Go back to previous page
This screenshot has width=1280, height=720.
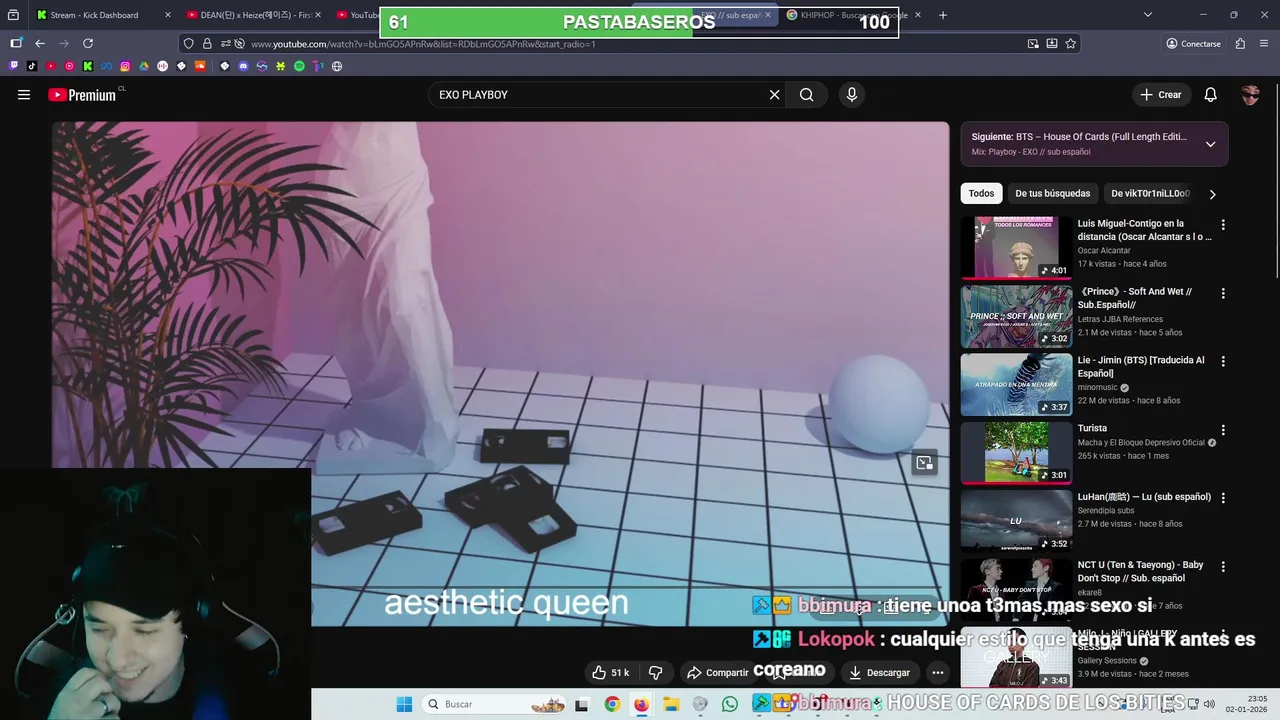(40, 43)
